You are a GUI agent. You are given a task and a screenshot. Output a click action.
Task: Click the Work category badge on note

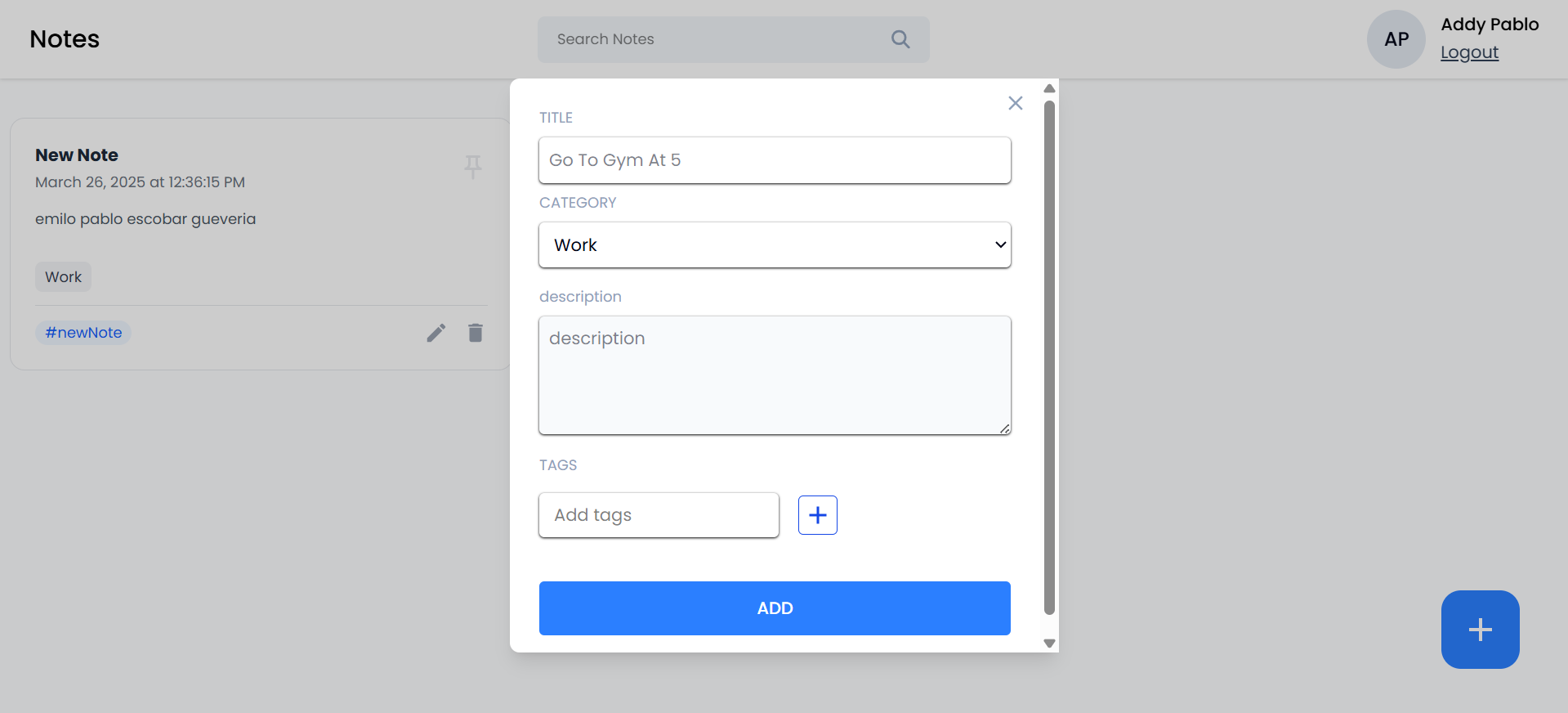tap(63, 277)
